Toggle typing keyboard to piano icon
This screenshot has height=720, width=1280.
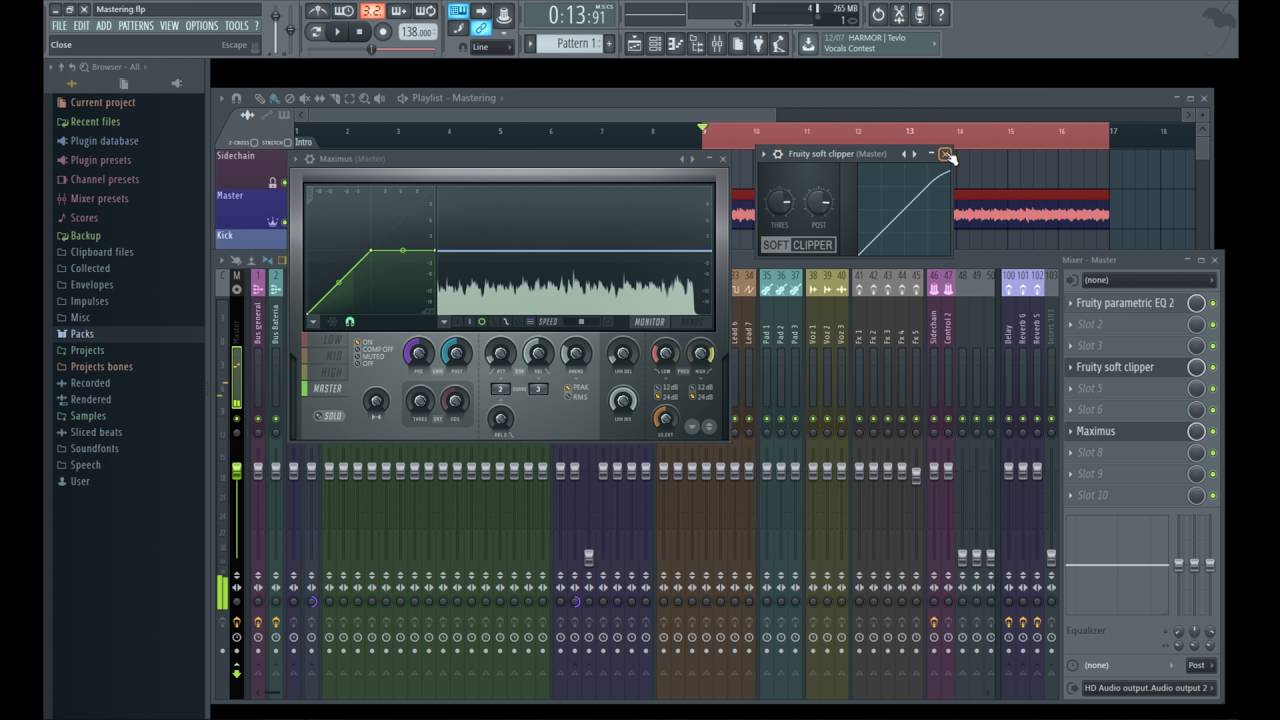point(457,11)
